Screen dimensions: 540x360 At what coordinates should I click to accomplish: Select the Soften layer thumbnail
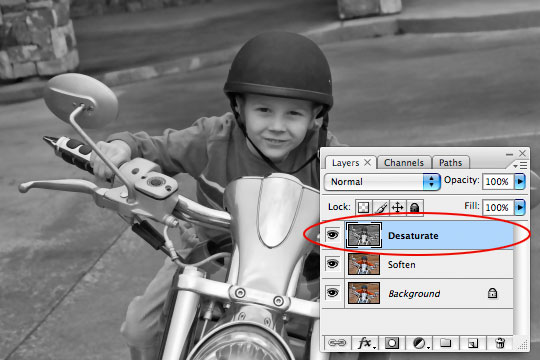(x=364, y=264)
